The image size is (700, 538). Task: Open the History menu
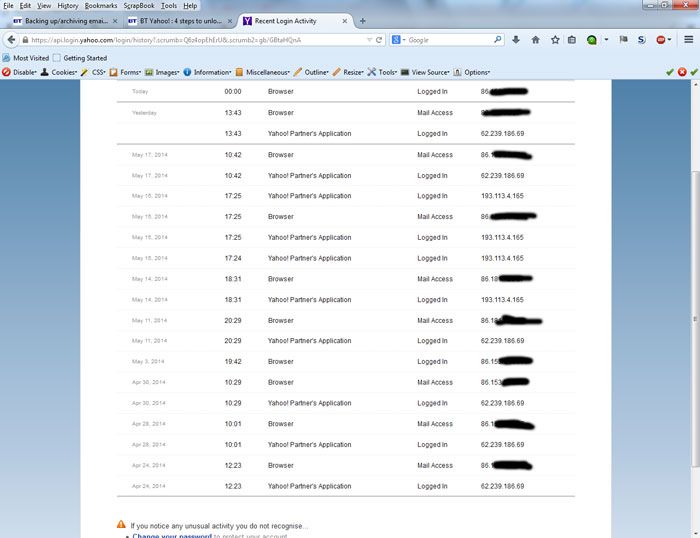pyautogui.click(x=68, y=6)
